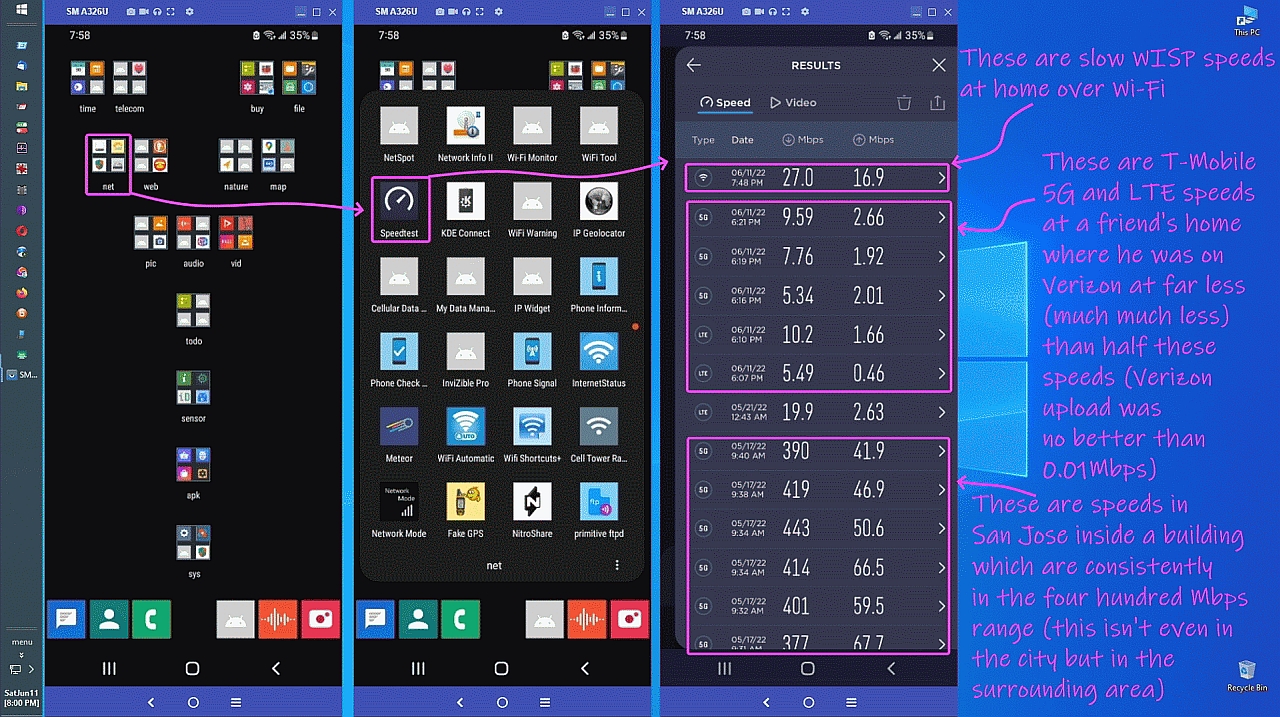Screen dimensions: 1280x717
Task: Open Network Info II app
Action: [x=466, y=133]
